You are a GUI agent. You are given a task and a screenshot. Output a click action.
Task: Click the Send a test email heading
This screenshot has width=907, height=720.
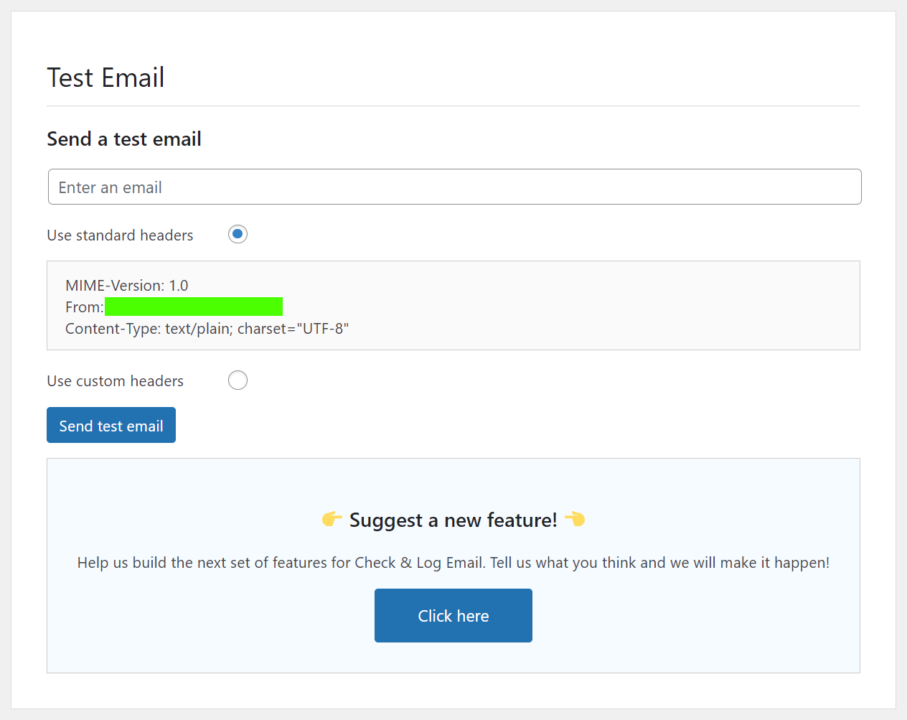coord(123,139)
